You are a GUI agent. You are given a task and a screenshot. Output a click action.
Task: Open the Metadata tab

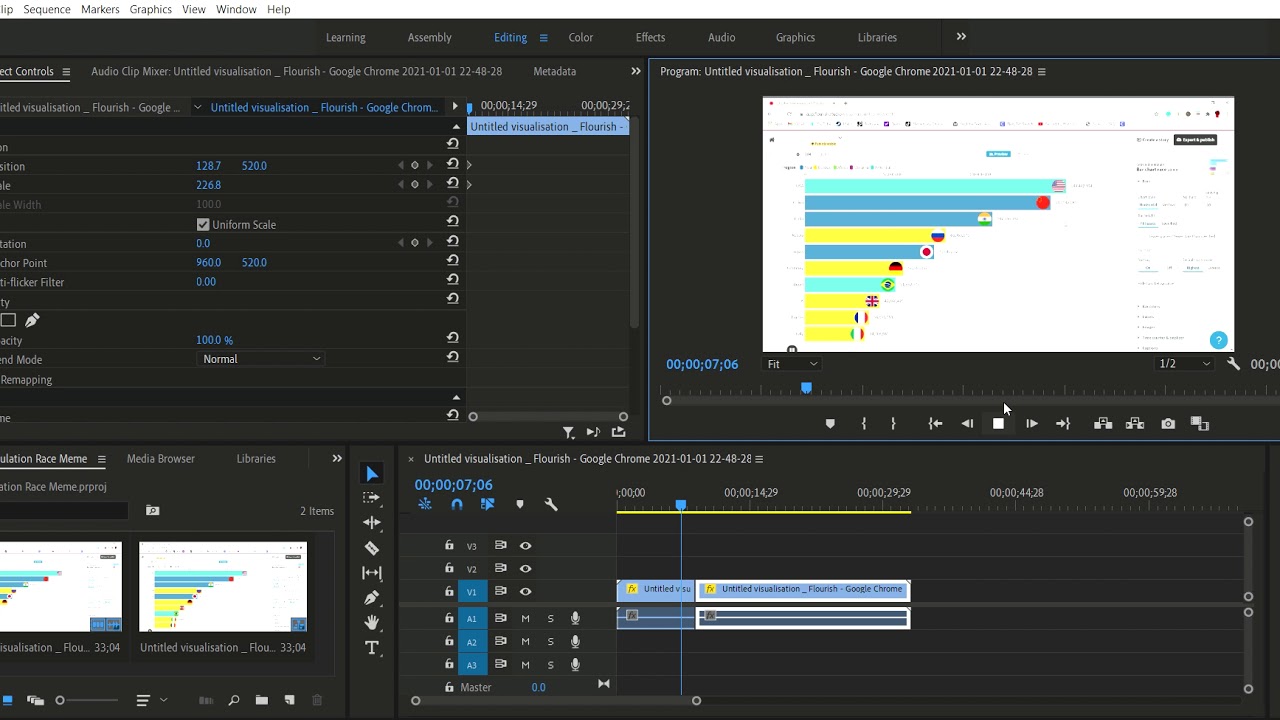tap(554, 72)
